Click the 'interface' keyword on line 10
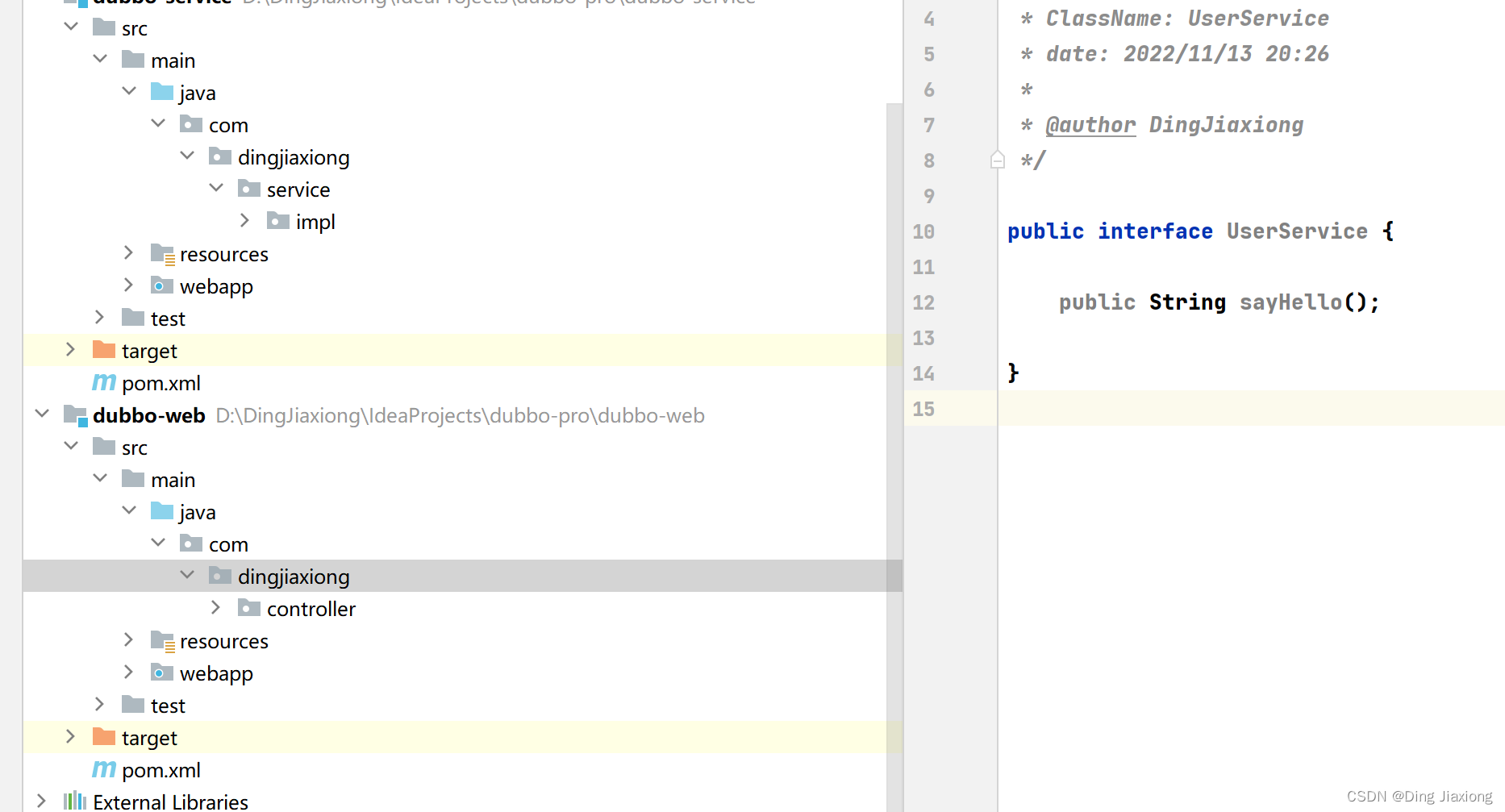The image size is (1505, 812). pyautogui.click(x=1155, y=231)
